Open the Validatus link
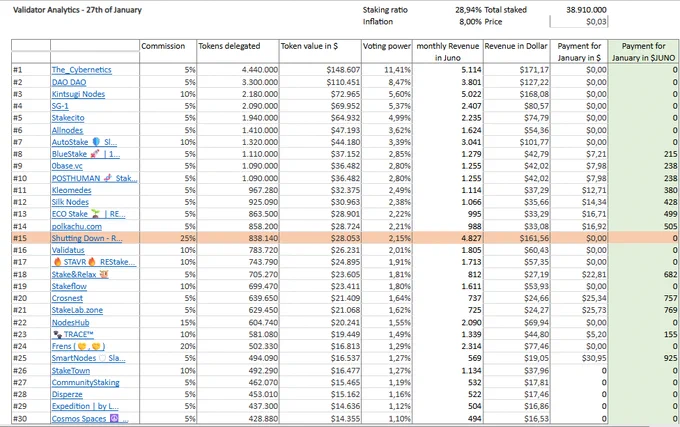 68,250
